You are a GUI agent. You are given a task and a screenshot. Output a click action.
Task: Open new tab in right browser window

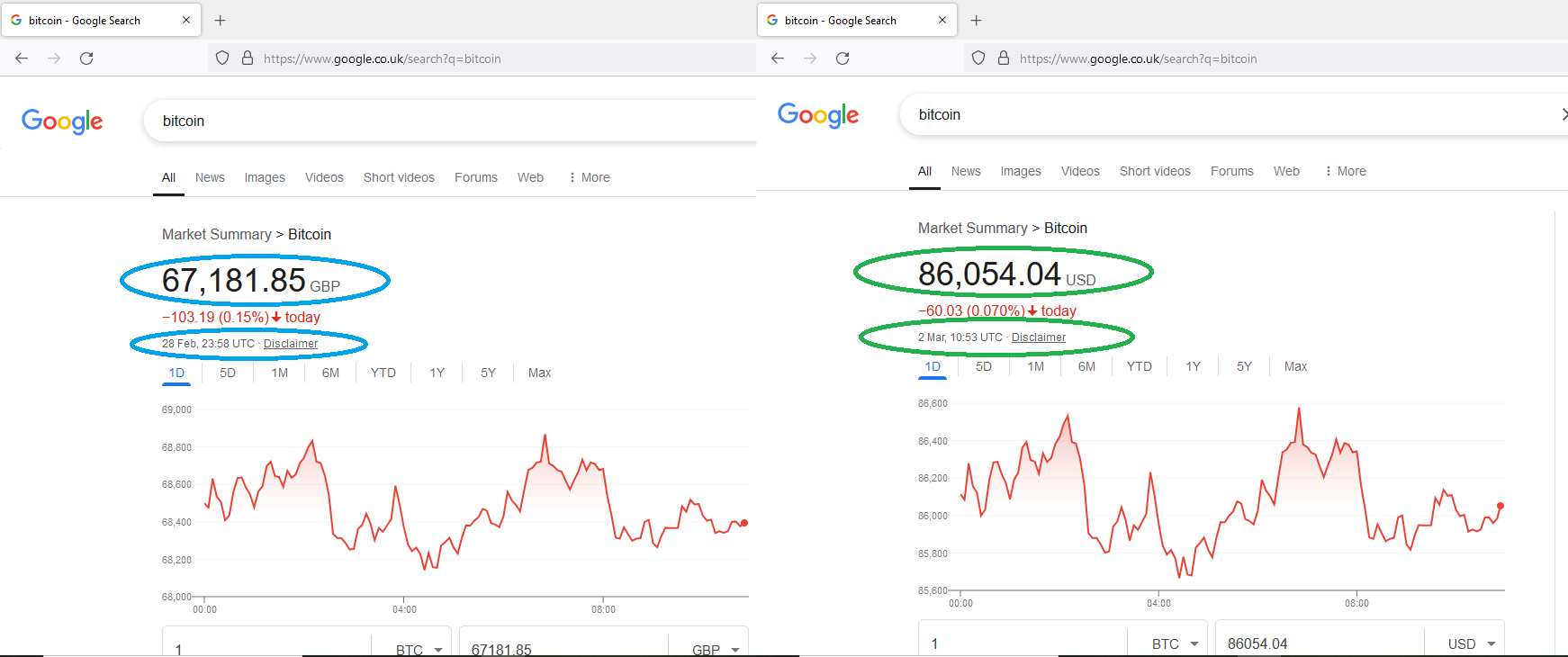point(977,20)
